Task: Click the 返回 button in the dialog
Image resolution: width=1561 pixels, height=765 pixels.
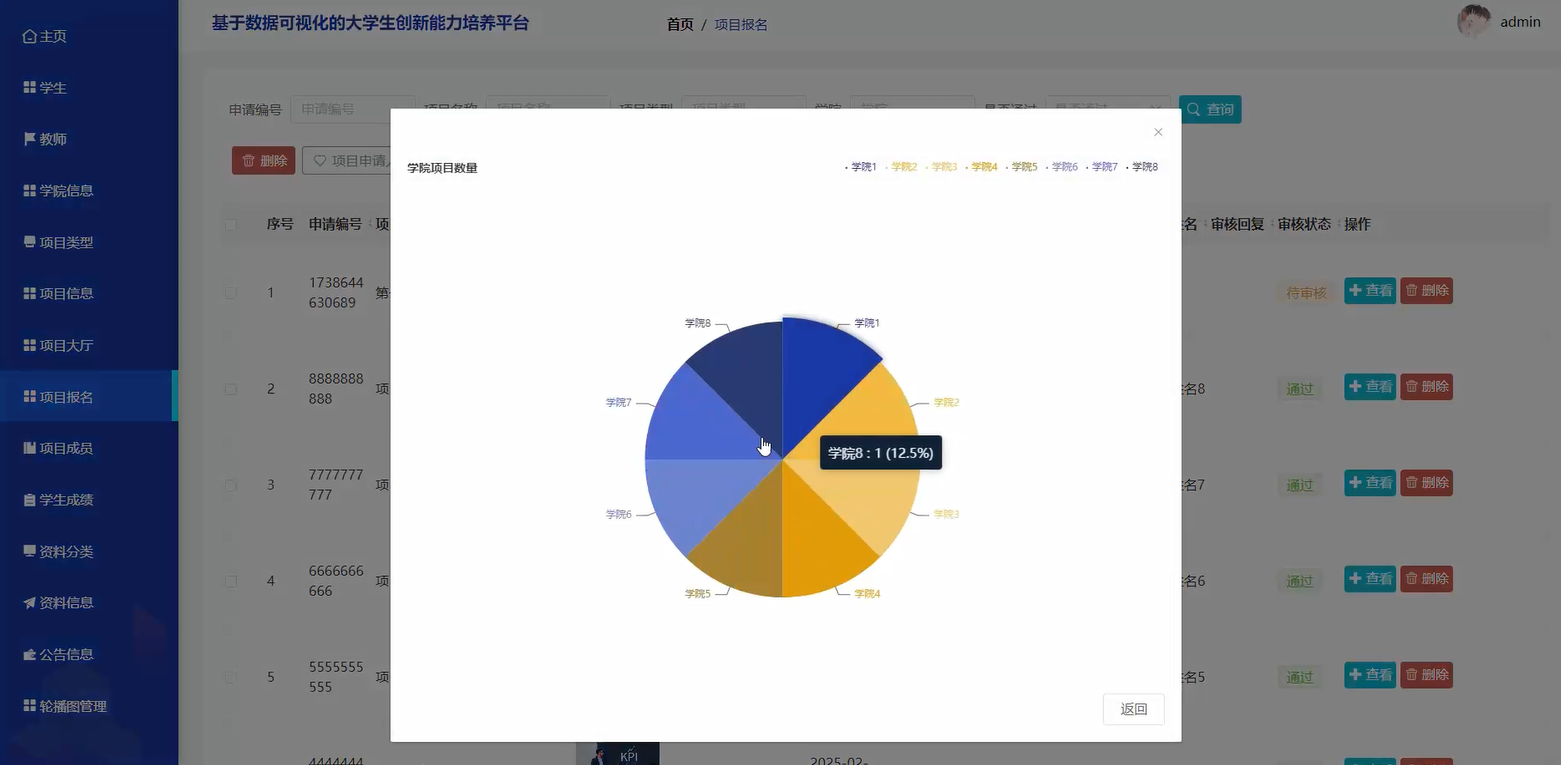Action: [1133, 708]
